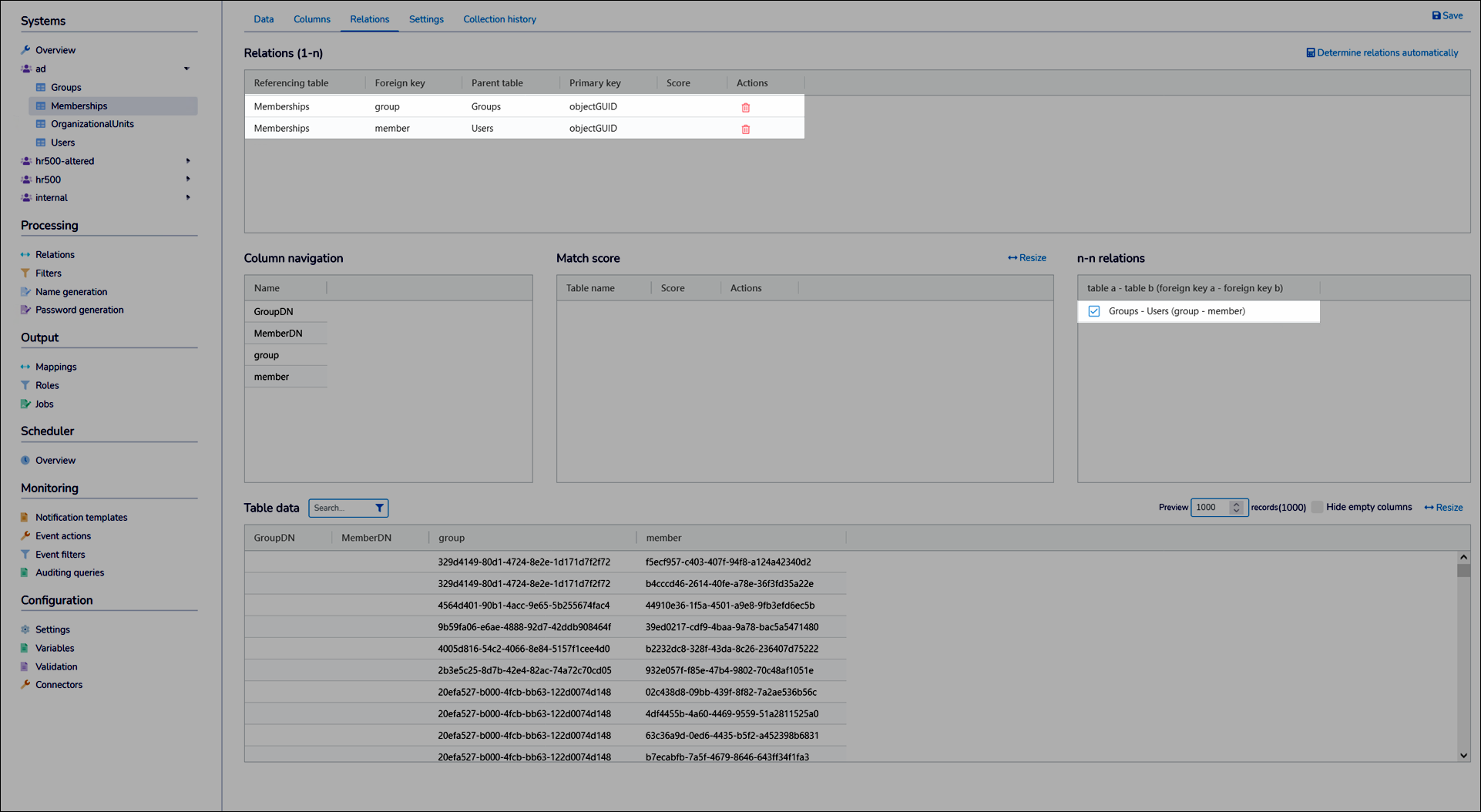Open Scheduler Overview clock item

(55, 461)
